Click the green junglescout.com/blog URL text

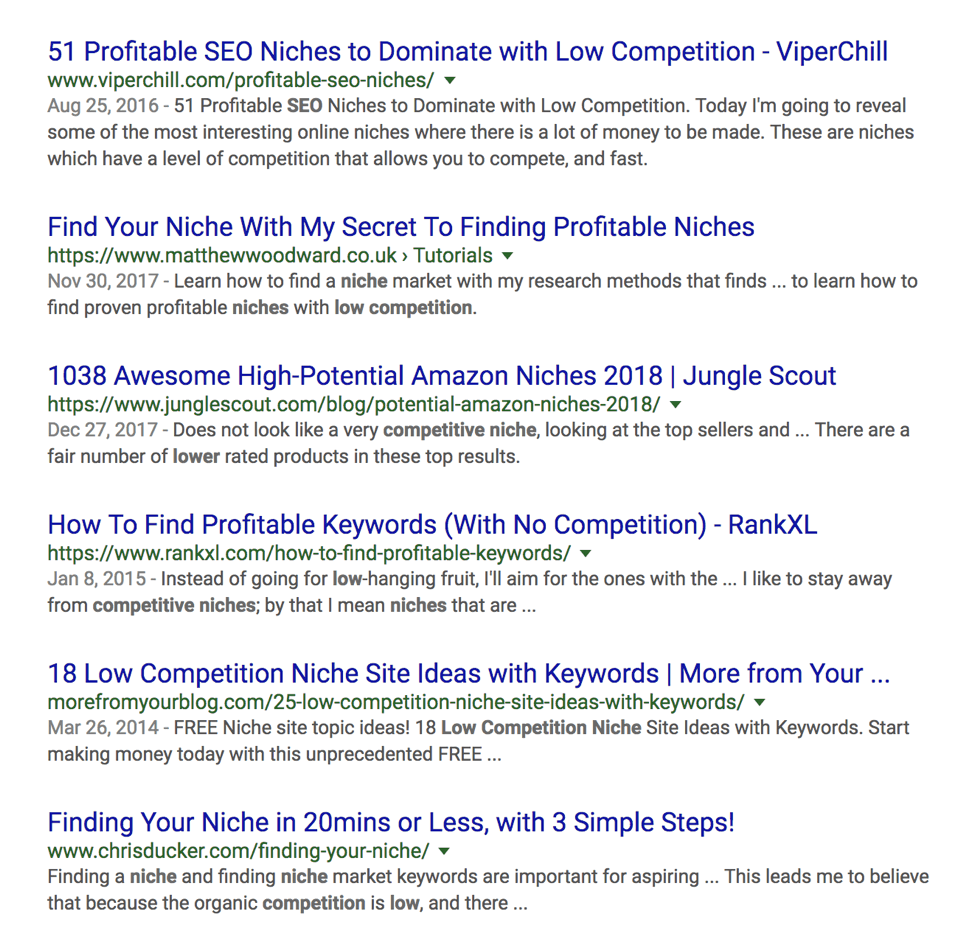[x=354, y=404]
